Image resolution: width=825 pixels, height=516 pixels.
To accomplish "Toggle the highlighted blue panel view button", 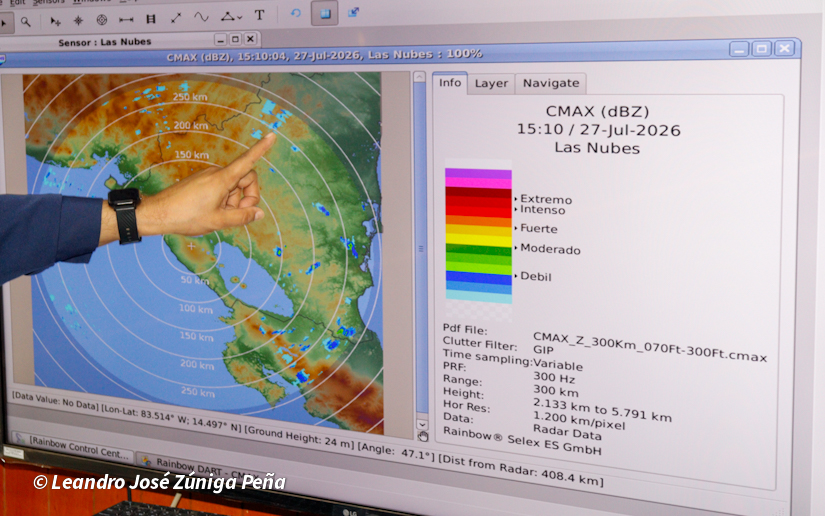I will pos(325,13).
